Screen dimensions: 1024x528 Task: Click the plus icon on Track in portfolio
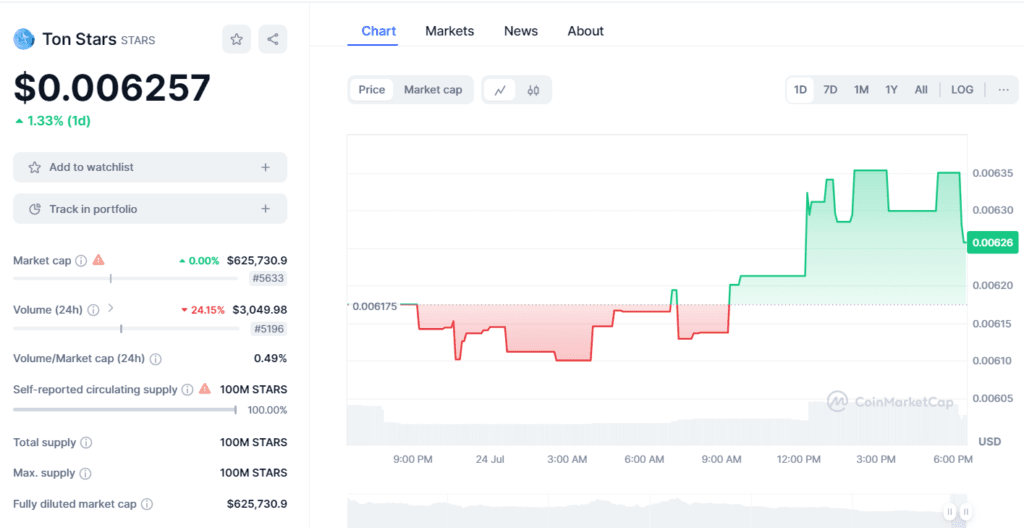click(266, 209)
